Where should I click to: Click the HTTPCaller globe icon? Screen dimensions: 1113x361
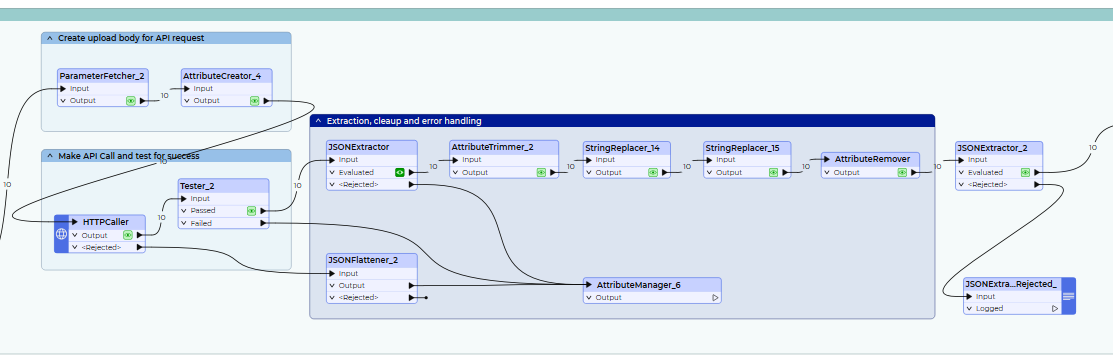coord(61,234)
